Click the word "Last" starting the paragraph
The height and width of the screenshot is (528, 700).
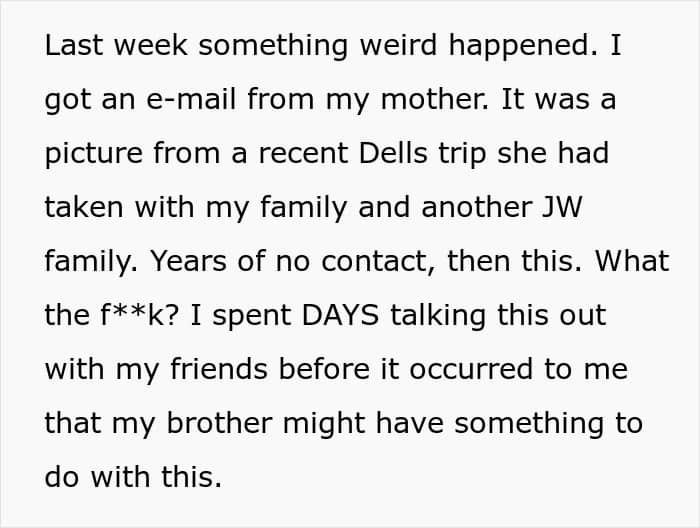coord(74,45)
